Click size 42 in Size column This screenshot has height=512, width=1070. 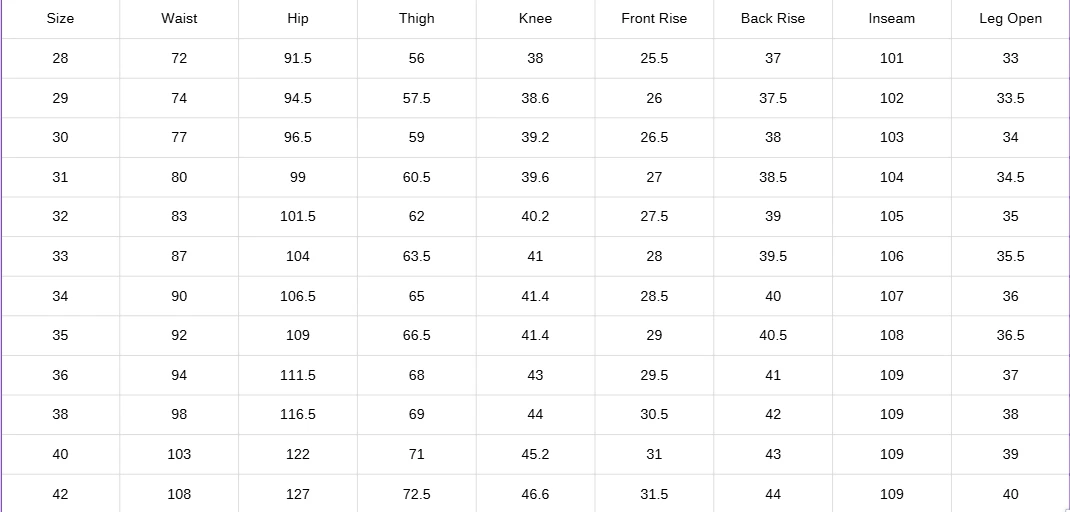tap(60, 494)
